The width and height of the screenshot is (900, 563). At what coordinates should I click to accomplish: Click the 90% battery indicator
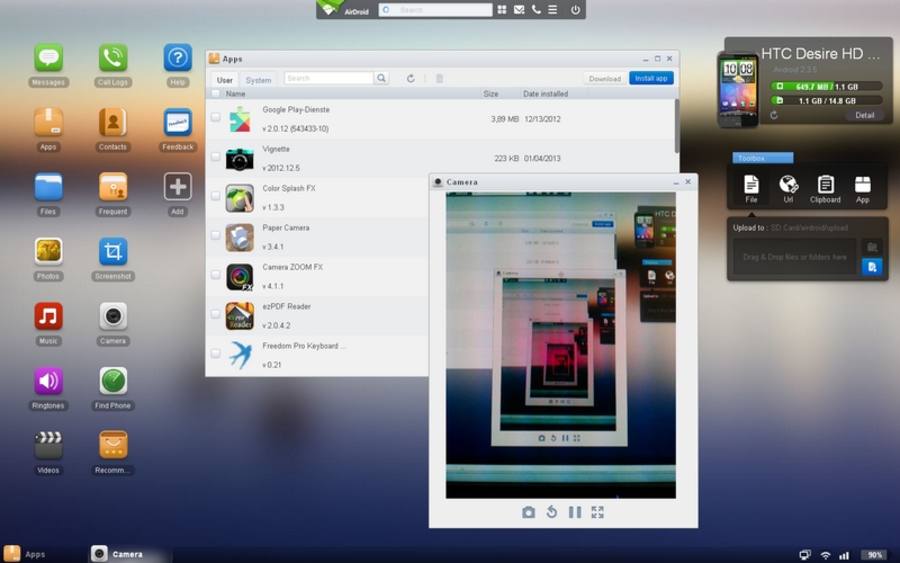[874, 555]
